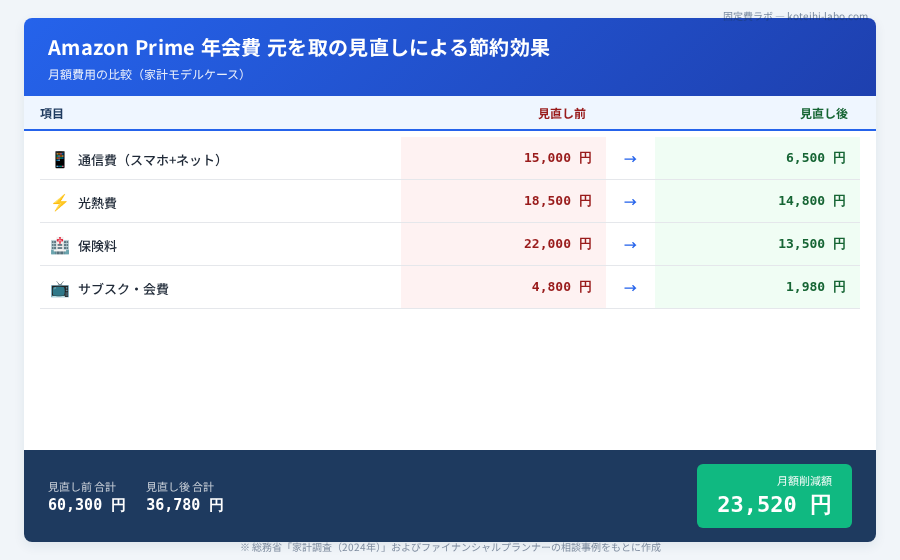The image size is (900, 560).
Task: Click the hospital icon beside 保険料
Action: coord(60,246)
